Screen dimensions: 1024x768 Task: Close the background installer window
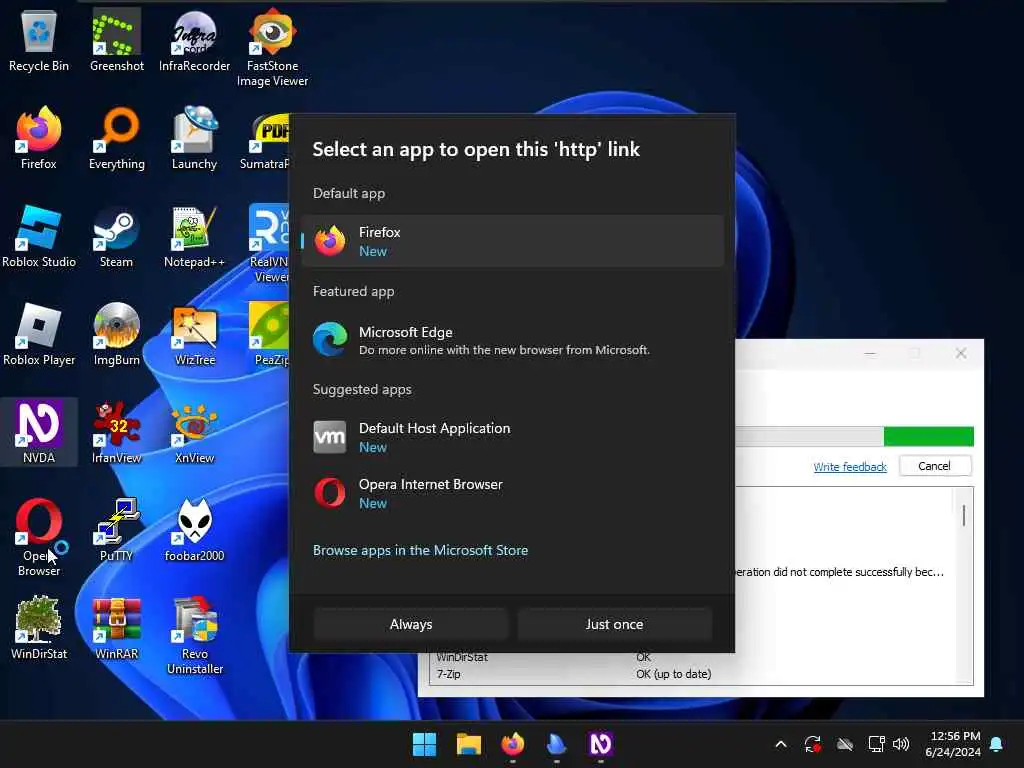point(961,353)
